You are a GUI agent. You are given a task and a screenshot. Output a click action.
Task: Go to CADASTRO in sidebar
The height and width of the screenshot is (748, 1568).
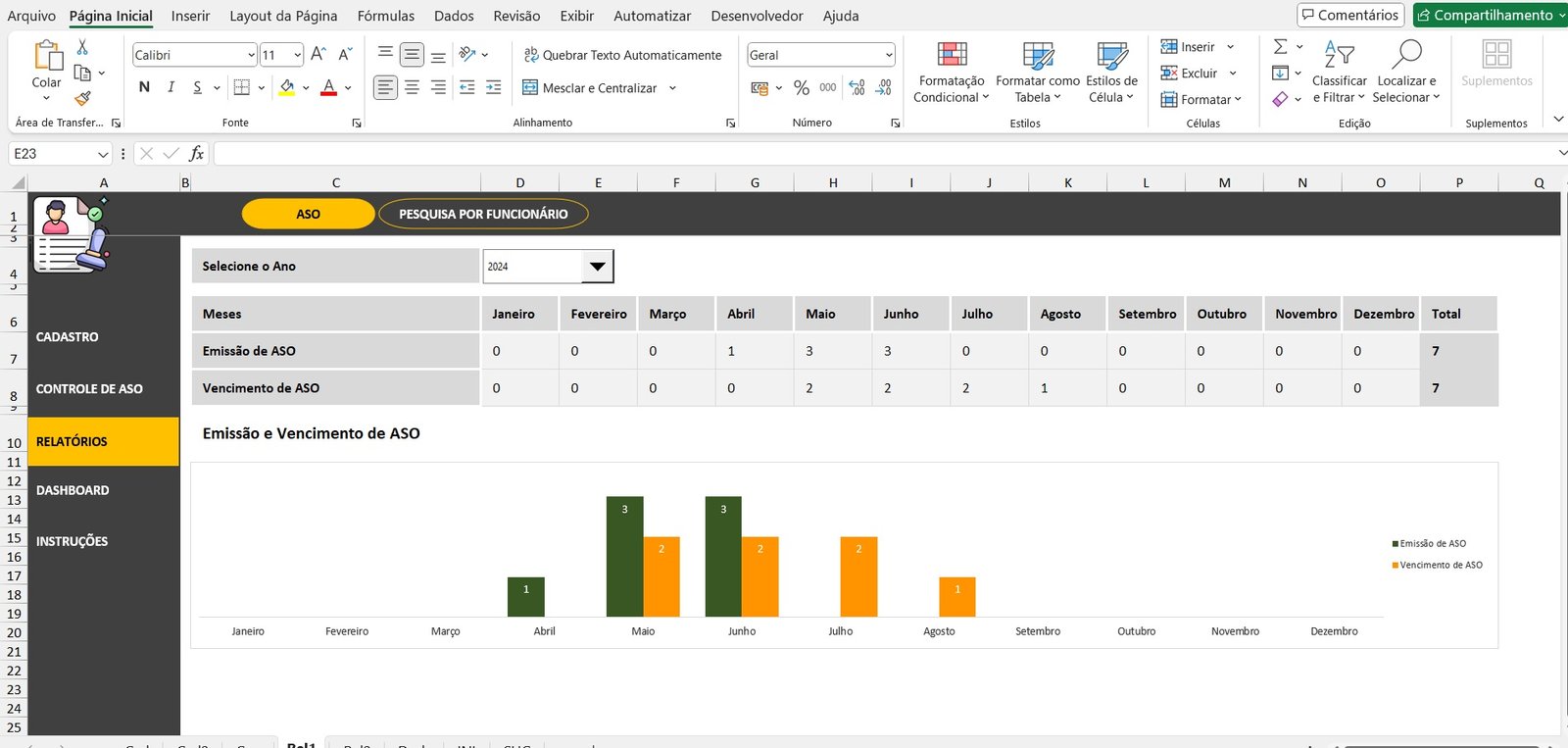pyautogui.click(x=68, y=336)
